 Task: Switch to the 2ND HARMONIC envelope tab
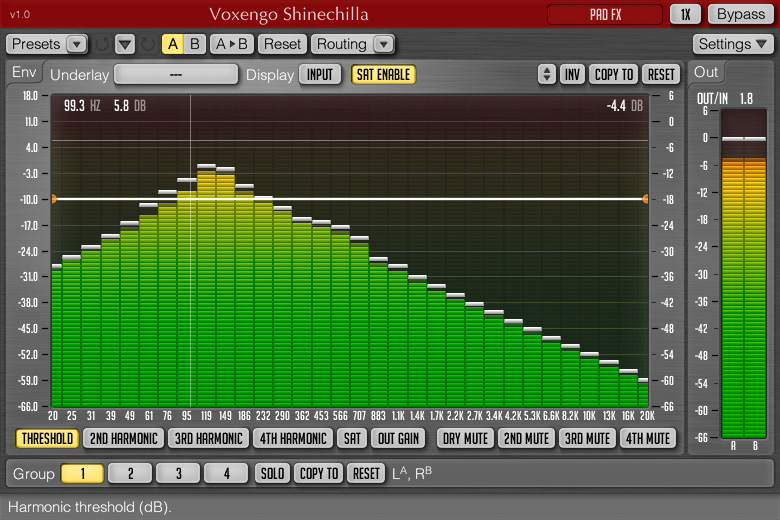tap(123, 438)
